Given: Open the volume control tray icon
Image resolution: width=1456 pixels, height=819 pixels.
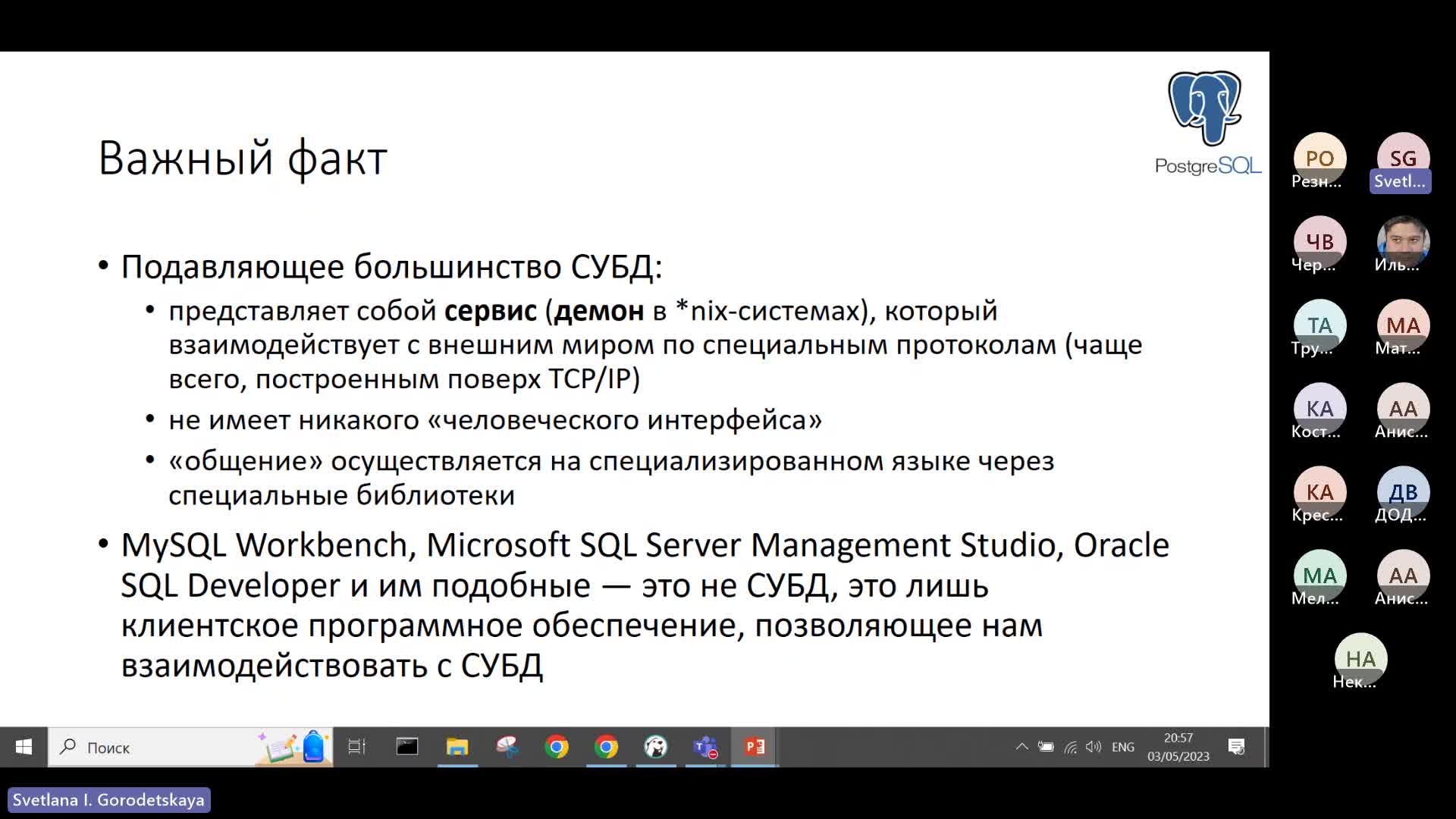Looking at the screenshot, I should [x=1093, y=747].
